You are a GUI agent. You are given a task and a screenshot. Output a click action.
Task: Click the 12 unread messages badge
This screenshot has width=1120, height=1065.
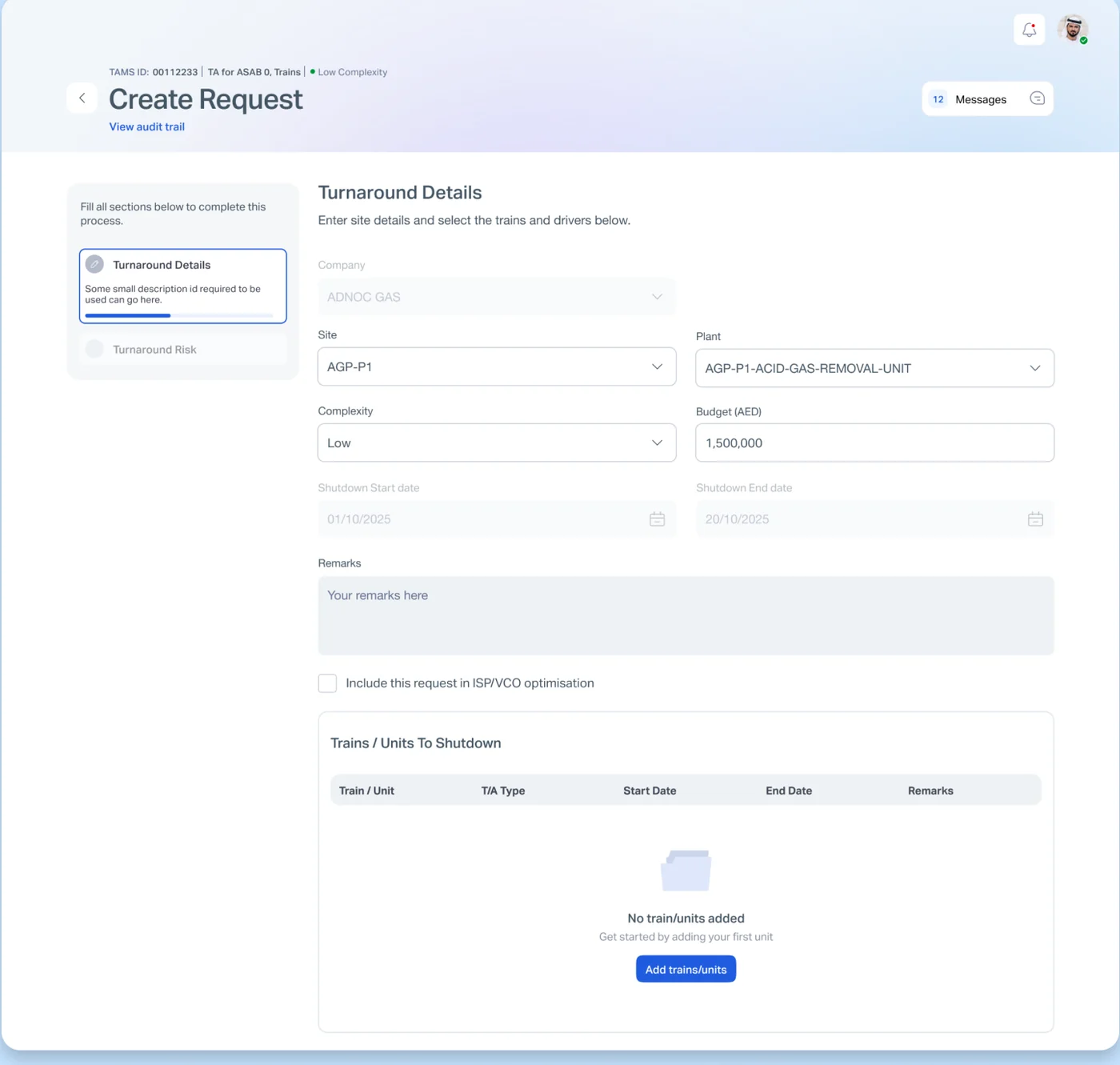point(938,99)
